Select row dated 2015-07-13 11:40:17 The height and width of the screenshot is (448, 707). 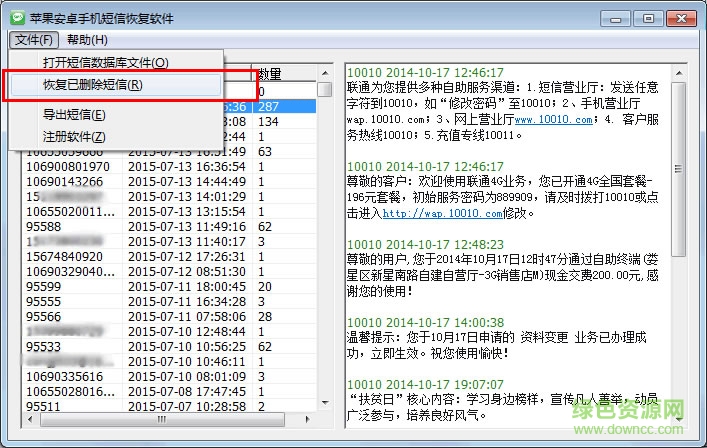click(x=169, y=242)
